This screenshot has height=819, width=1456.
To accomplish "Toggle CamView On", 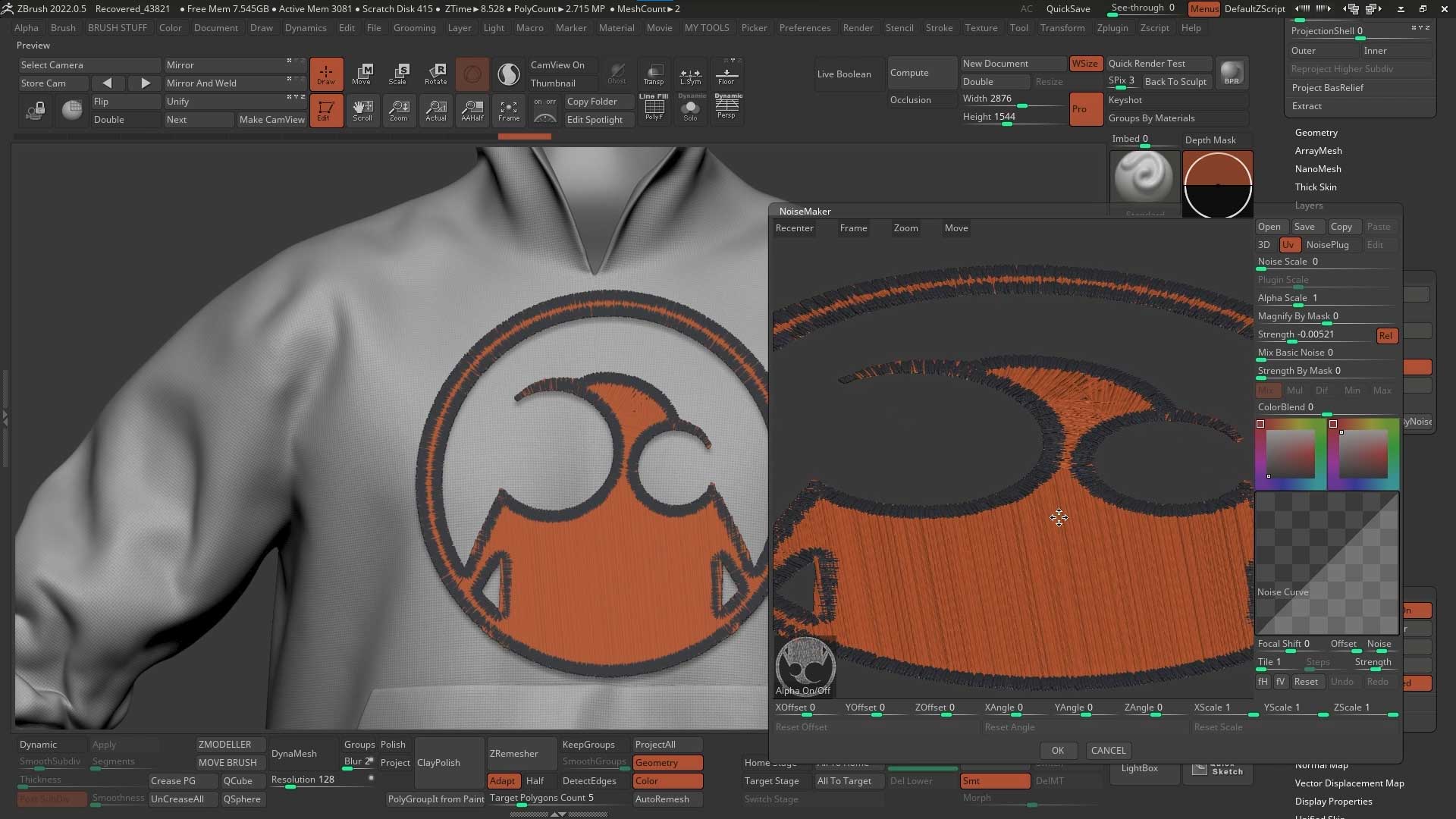I will (x=561, y=65).
